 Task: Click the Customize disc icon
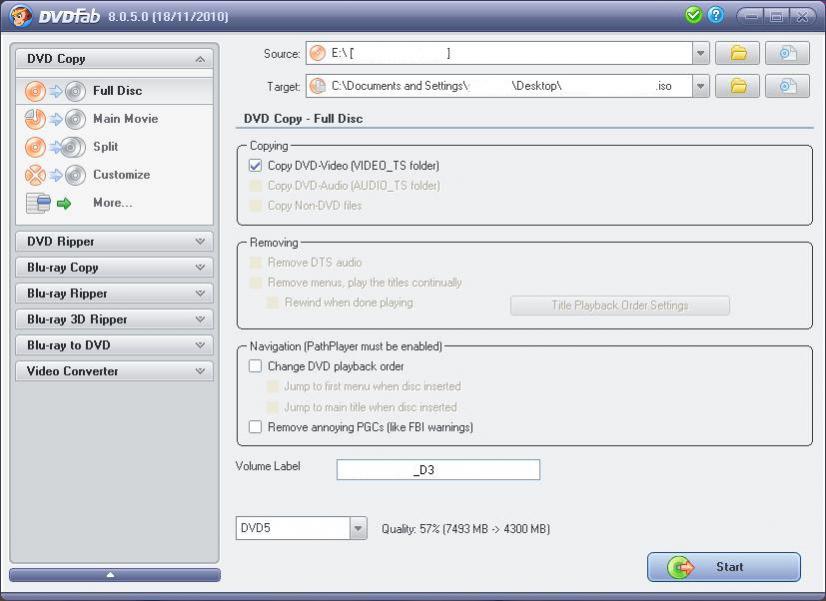coord(35,175)
